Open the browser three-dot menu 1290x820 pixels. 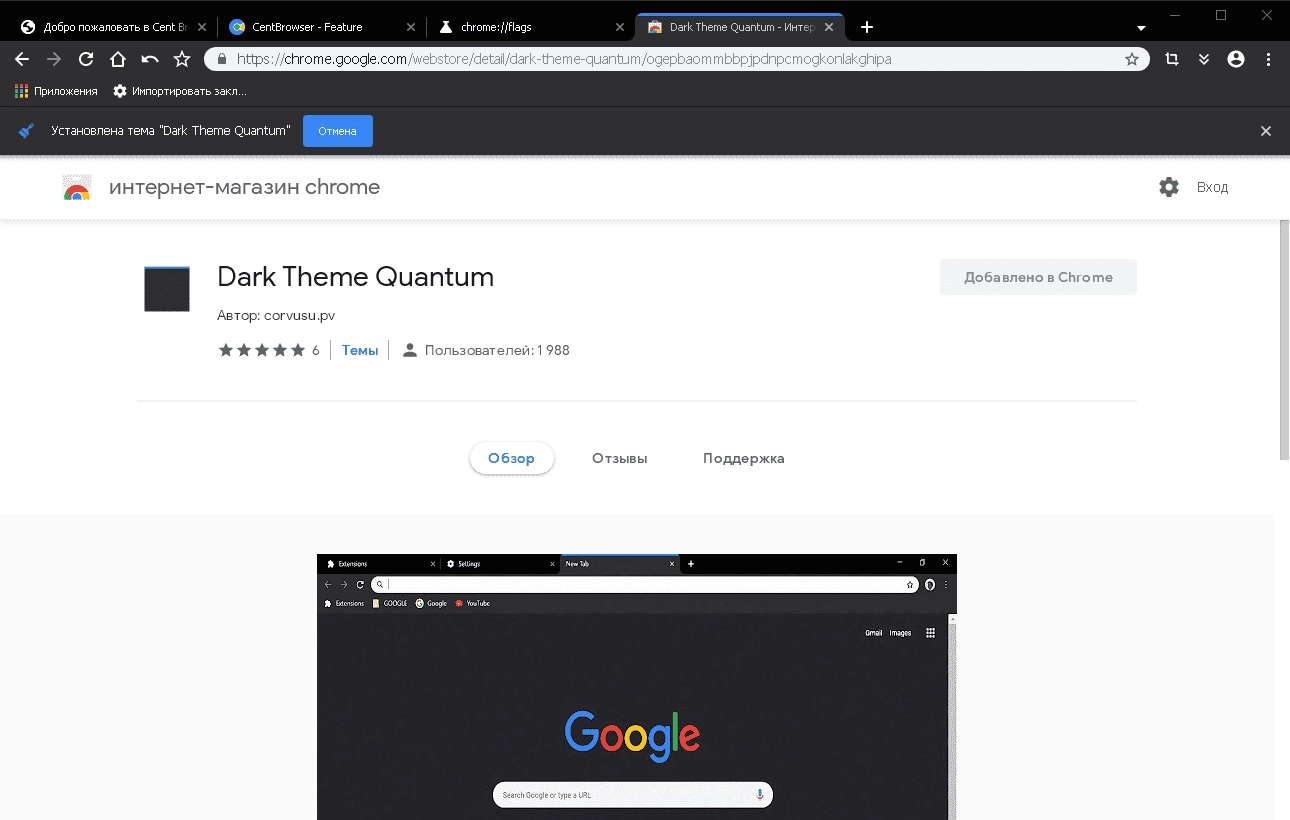(x=1267, y=59)
